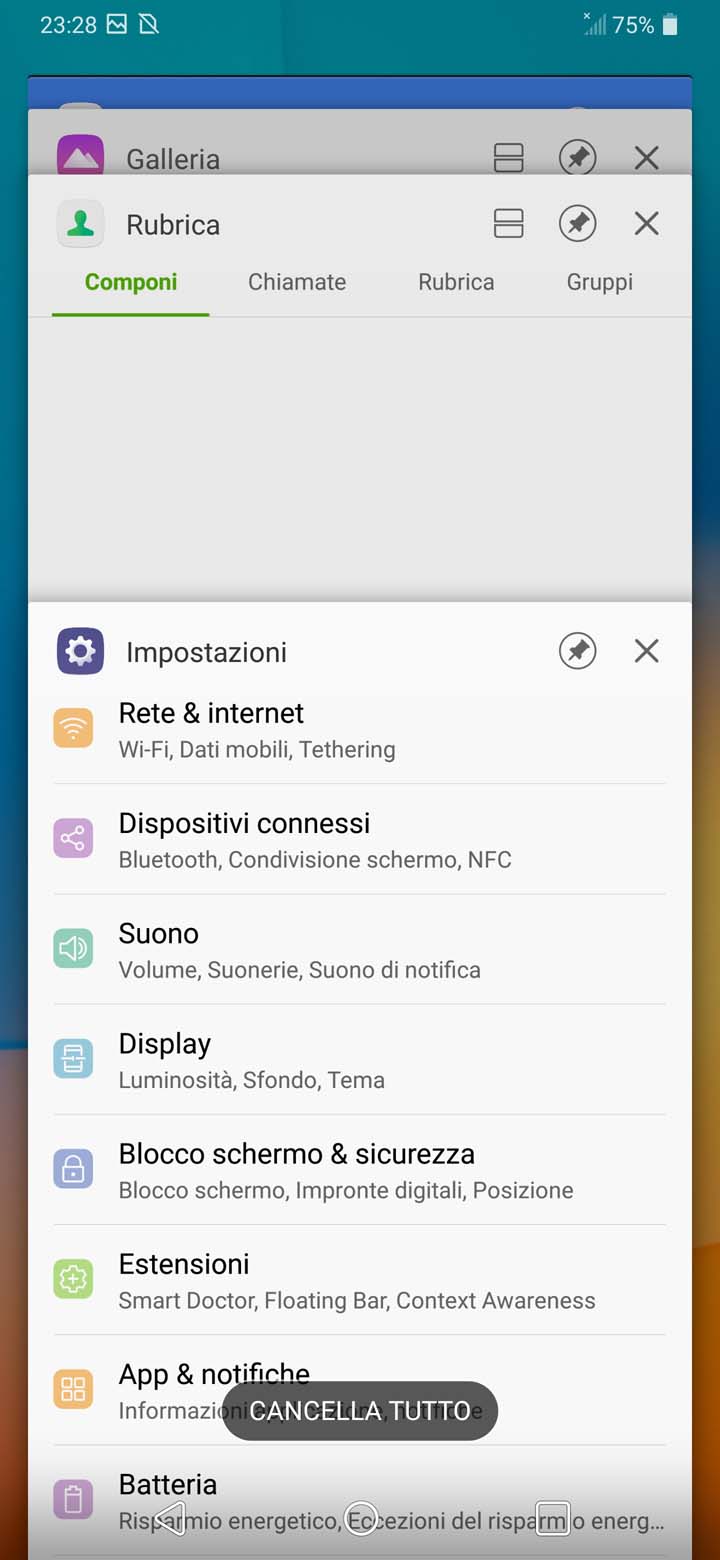
Task: Switch to the Gruppi tab
Action: [x=600, y=282]
